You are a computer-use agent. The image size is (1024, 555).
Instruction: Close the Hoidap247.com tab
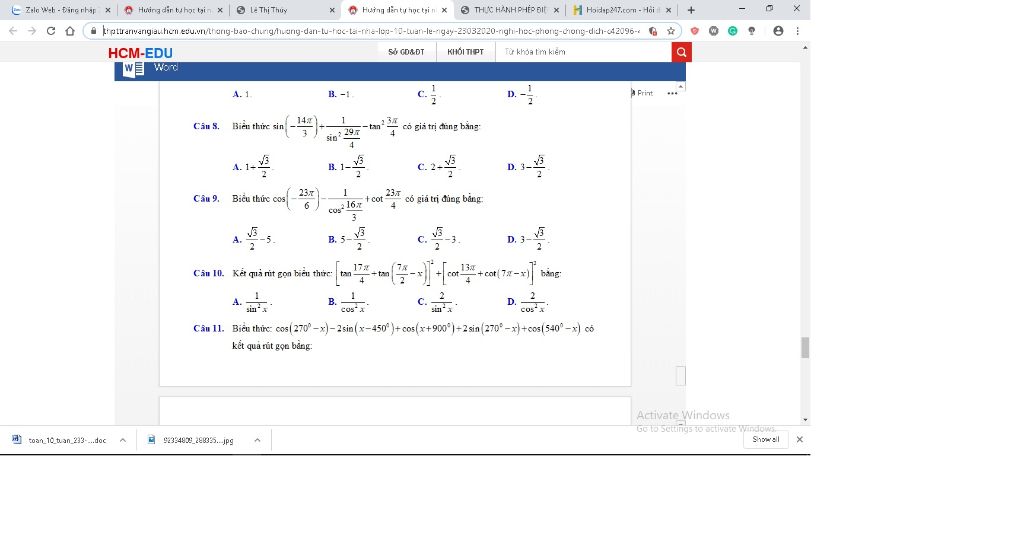coord(668,10)
